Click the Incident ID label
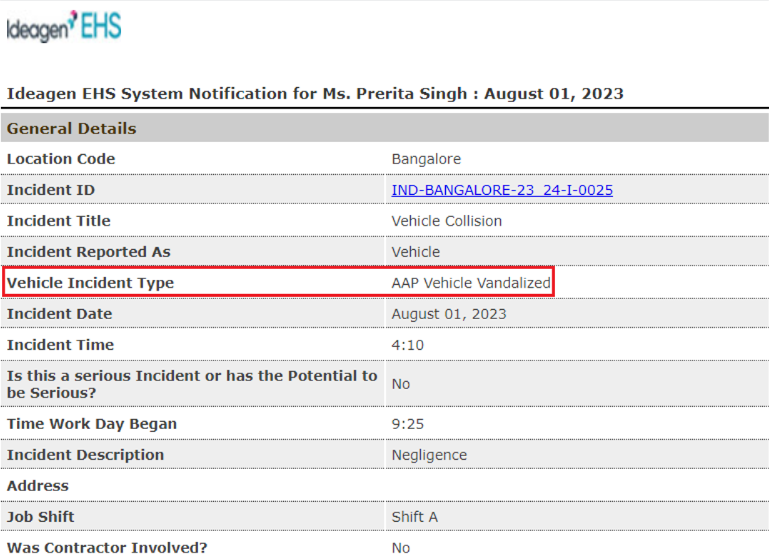The height and width of the screenshot is (558, 769). click(x=51, y=190)
